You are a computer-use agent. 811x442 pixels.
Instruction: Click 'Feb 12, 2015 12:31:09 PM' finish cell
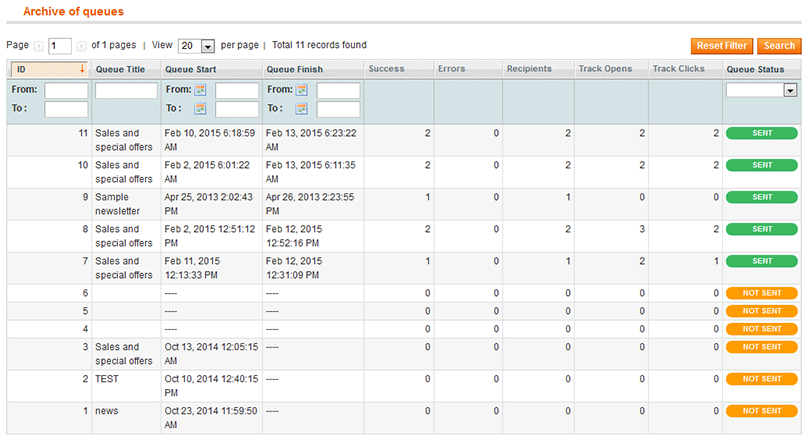pos(313,268)
